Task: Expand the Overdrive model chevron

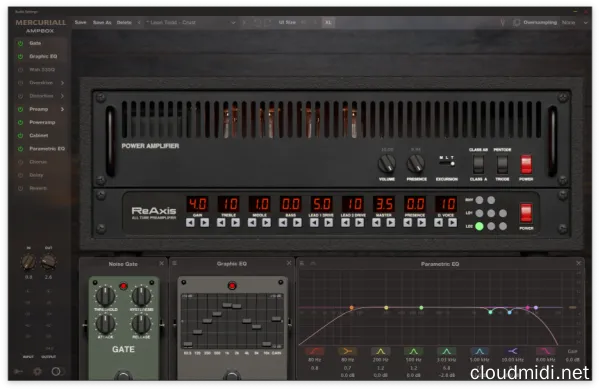Action: pyautogui.click(x=62, y=83)
